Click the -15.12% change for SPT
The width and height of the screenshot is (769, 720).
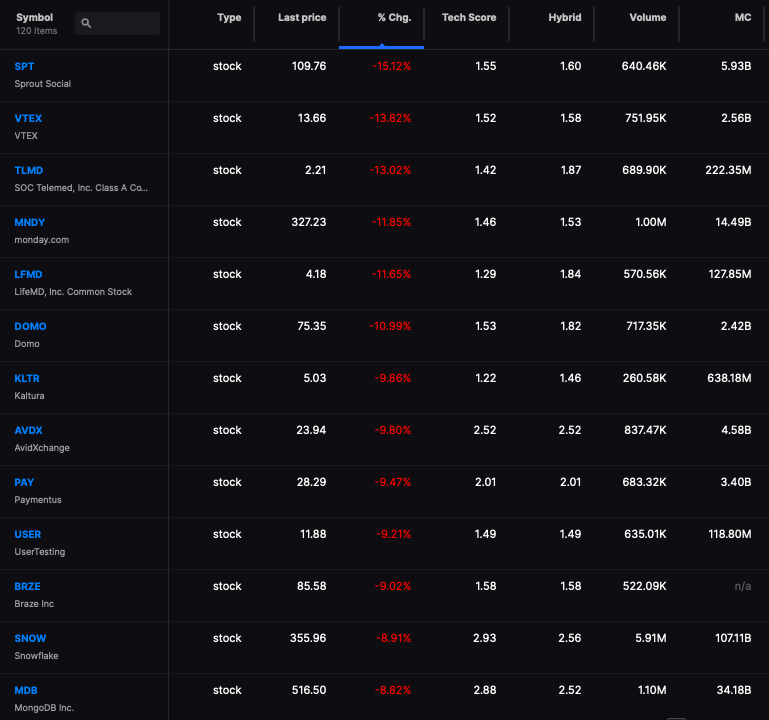click(391, 66)
